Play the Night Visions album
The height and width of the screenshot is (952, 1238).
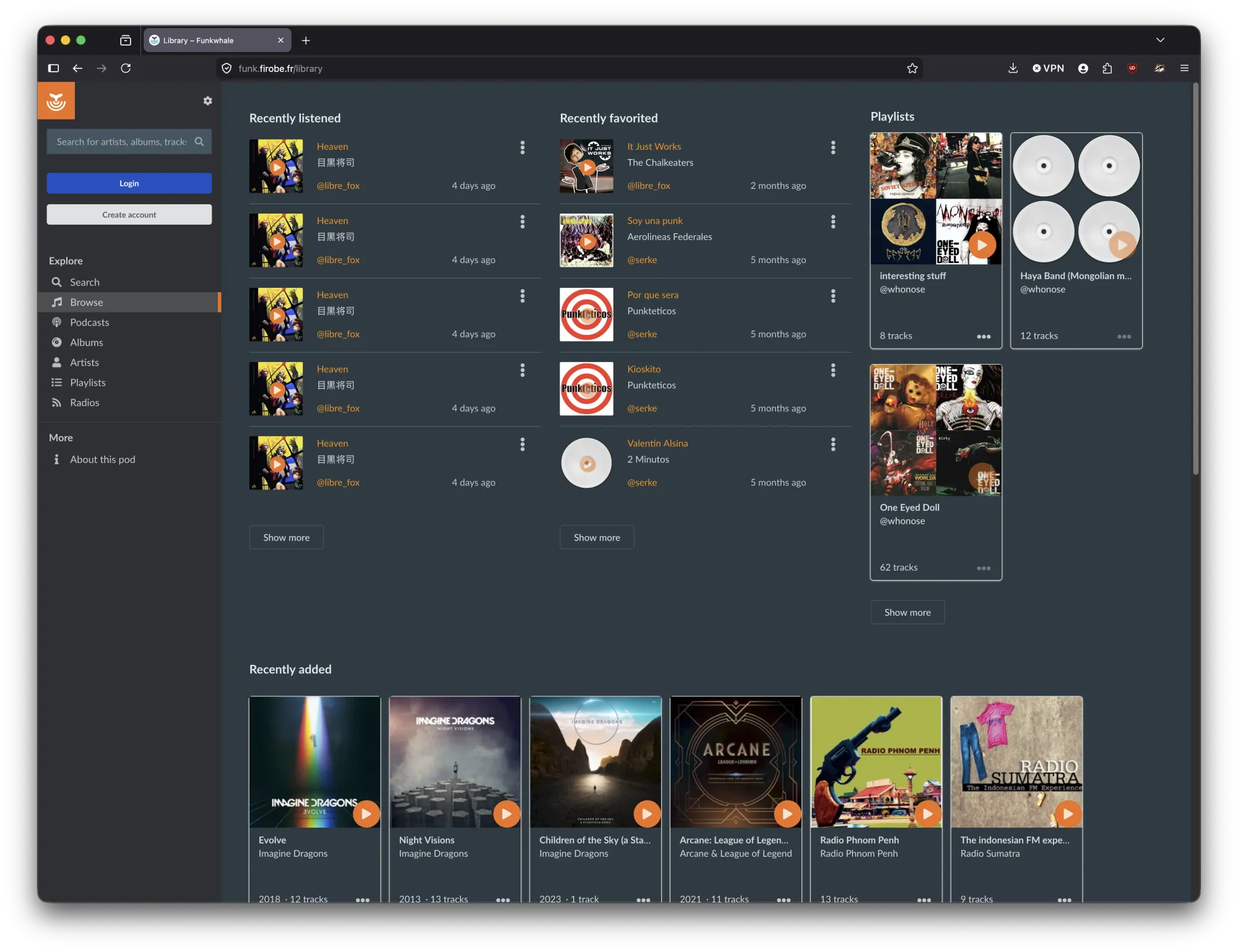[x=507, y=814]
